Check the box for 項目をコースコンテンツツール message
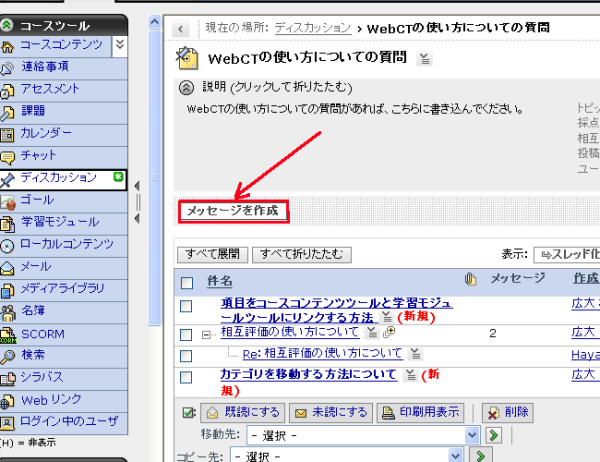Viewport: 600px width, 462px height. tap(186, 306)
